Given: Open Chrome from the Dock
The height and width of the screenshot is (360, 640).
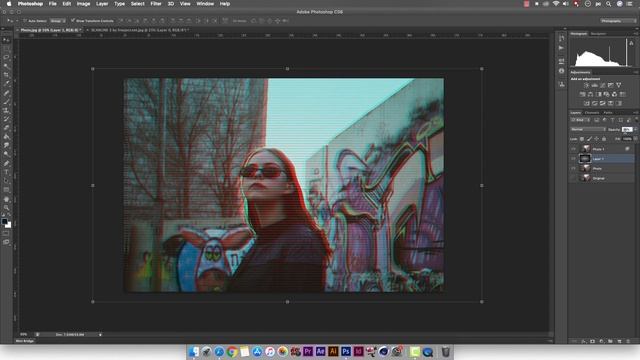Looking at the screenshot, I should (x=232, y=351).
